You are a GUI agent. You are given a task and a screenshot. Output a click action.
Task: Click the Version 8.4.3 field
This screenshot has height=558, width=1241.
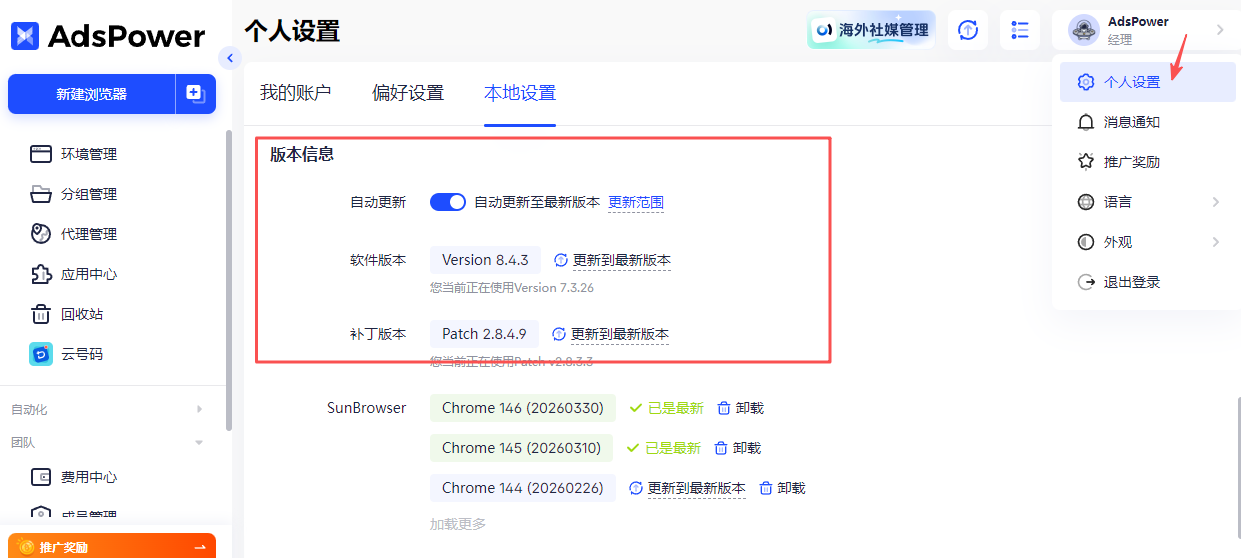(x=485, y=260)
